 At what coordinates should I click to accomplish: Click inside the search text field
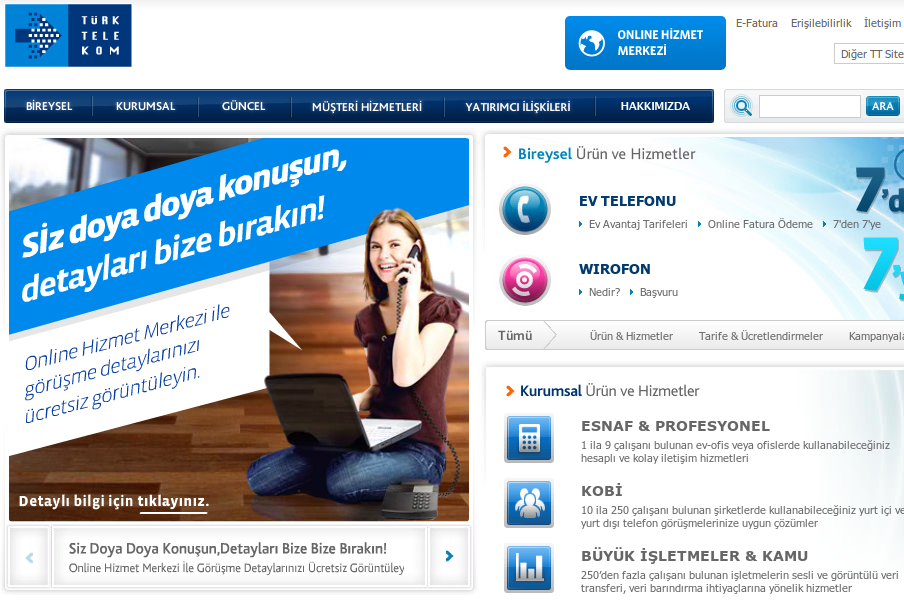tap(809, 107)
